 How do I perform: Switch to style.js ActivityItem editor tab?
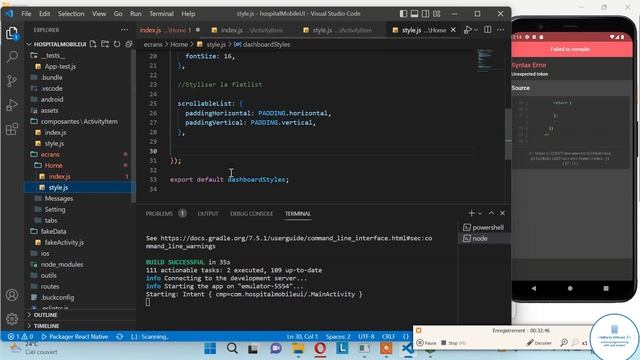point(342,30)
